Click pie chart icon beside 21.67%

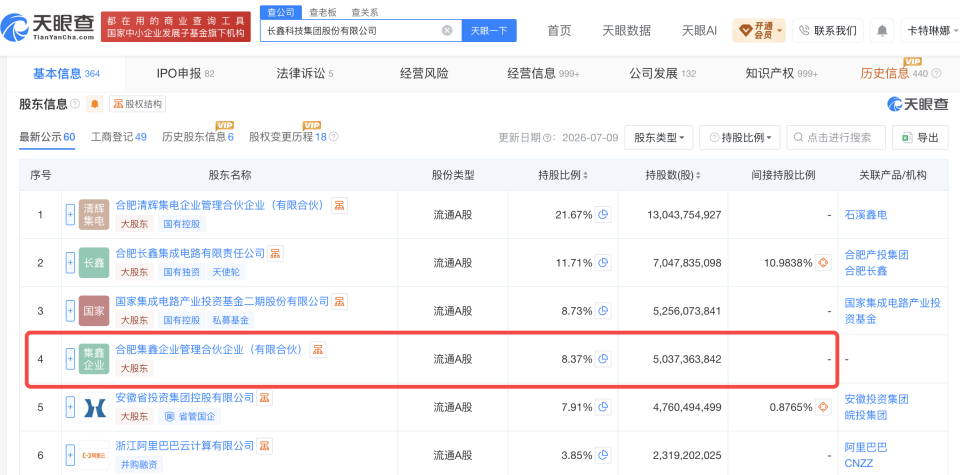coord(604,215)
